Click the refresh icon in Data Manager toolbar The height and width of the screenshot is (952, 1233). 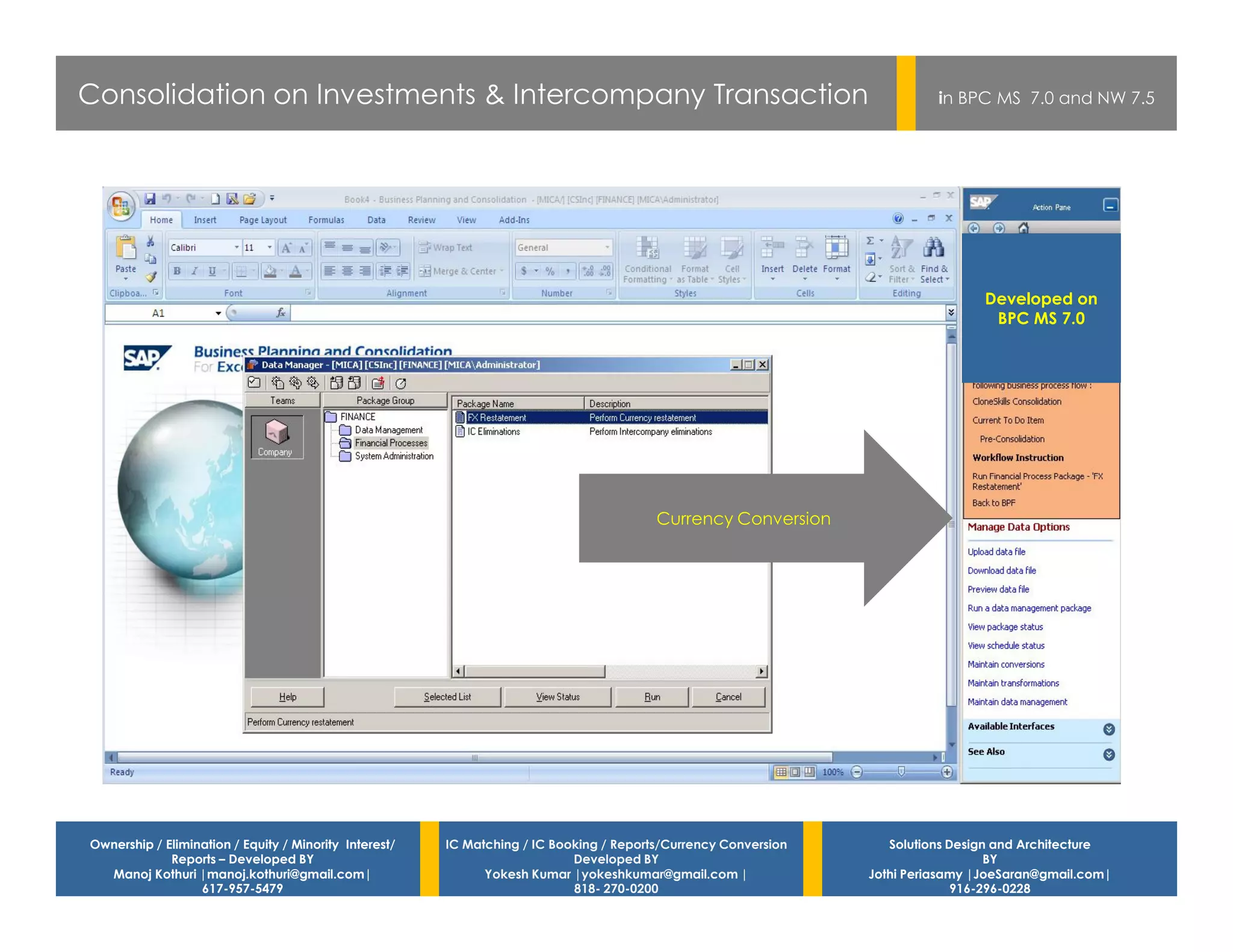[400, 383]
